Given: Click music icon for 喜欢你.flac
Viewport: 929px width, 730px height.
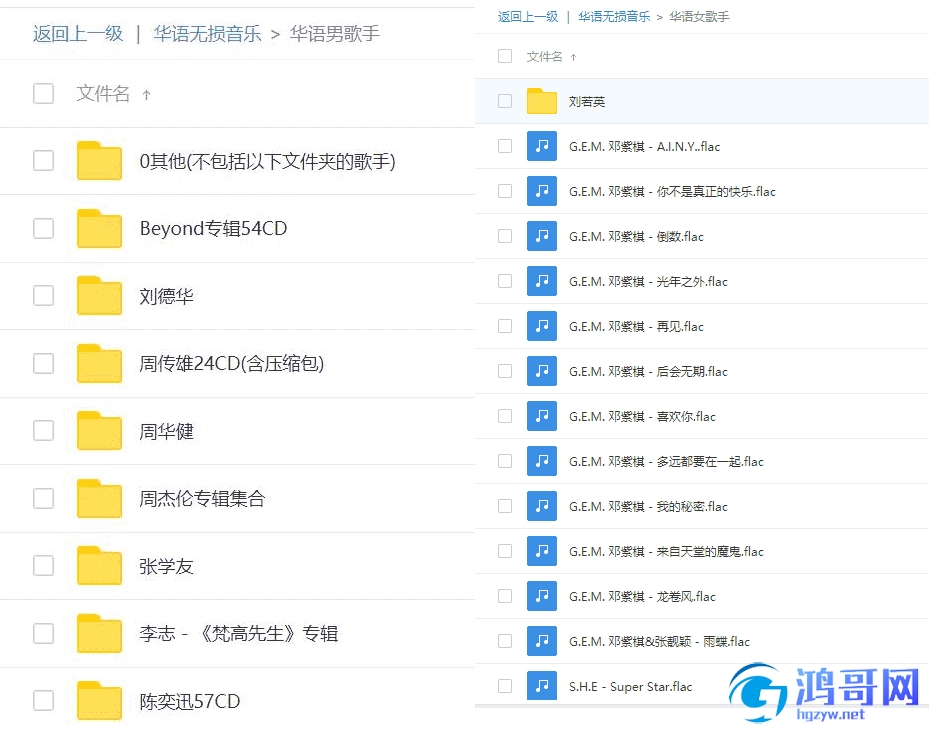Looking at the screenshot, I should click(x=542, y=416).
